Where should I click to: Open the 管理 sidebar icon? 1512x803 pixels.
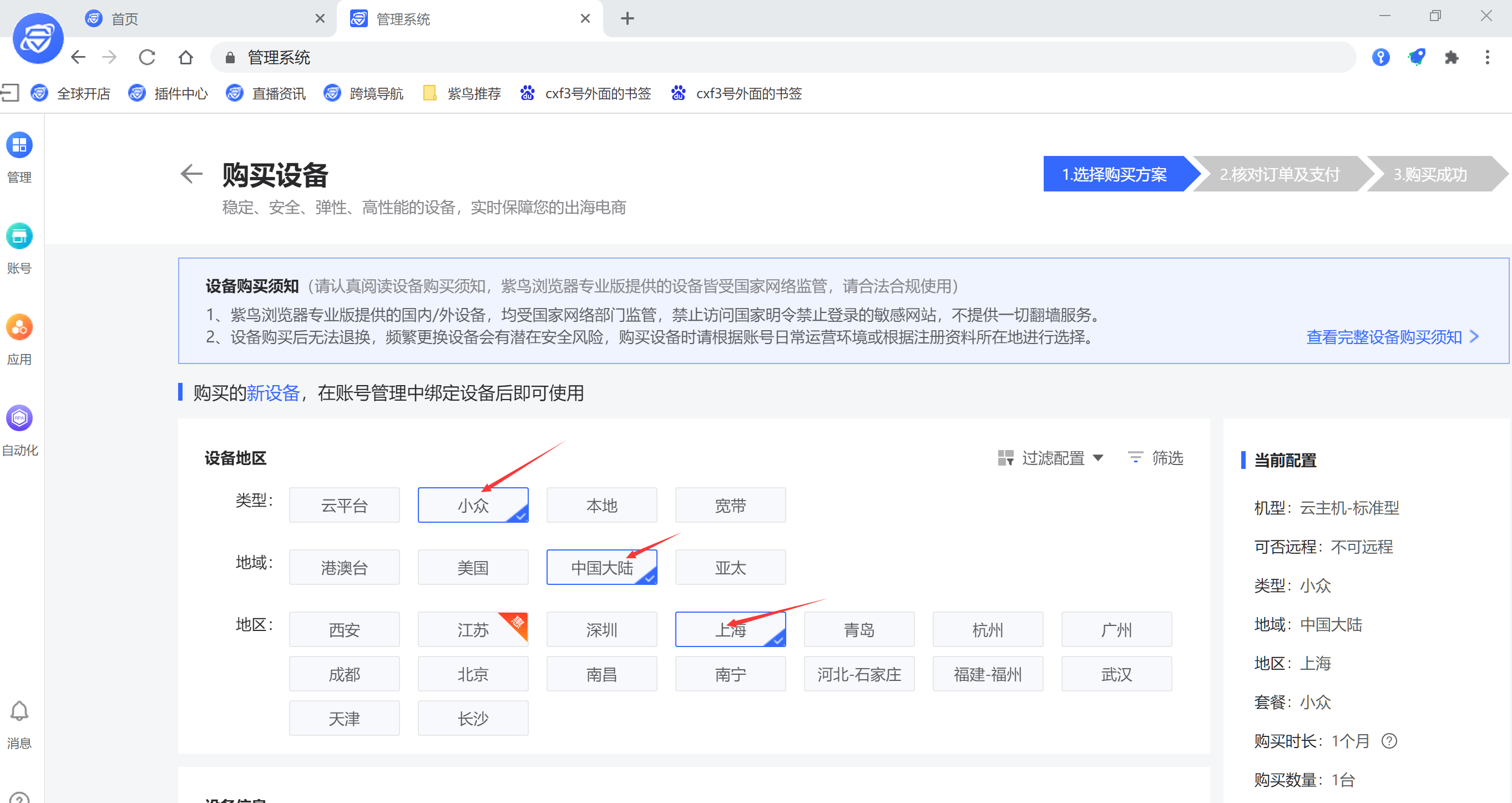[19, 145]
